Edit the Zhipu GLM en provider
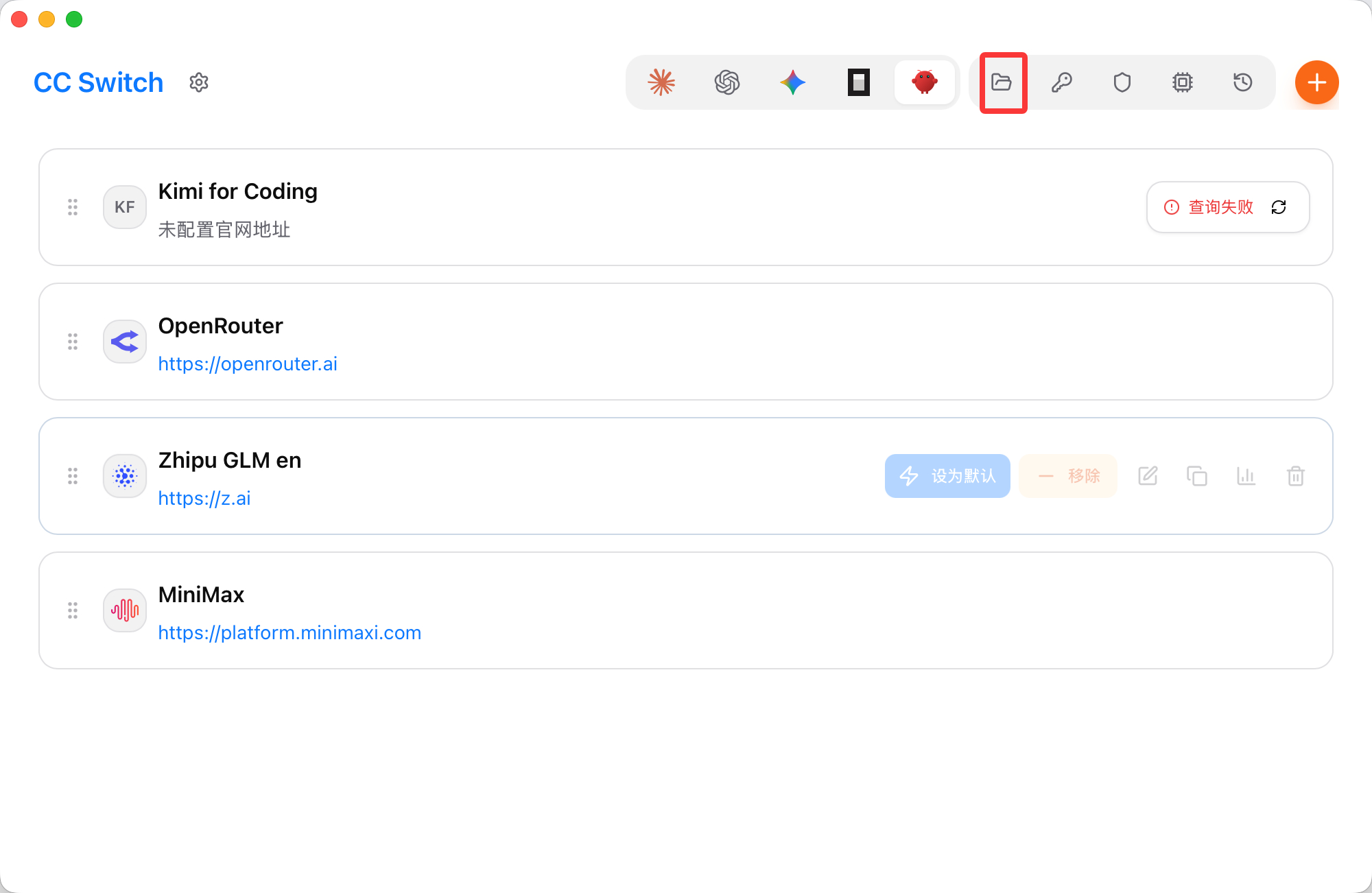 pyautogui.click(x=1148, y=476)
